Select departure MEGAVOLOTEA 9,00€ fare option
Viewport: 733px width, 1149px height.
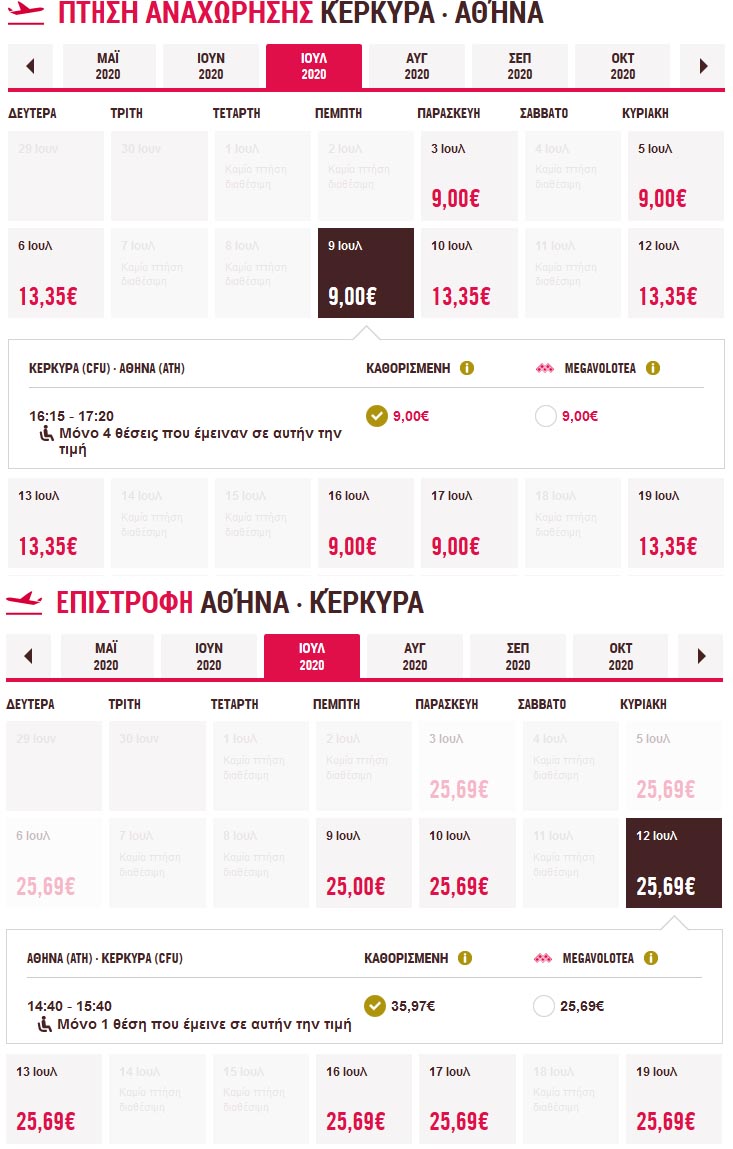point(546,416)
